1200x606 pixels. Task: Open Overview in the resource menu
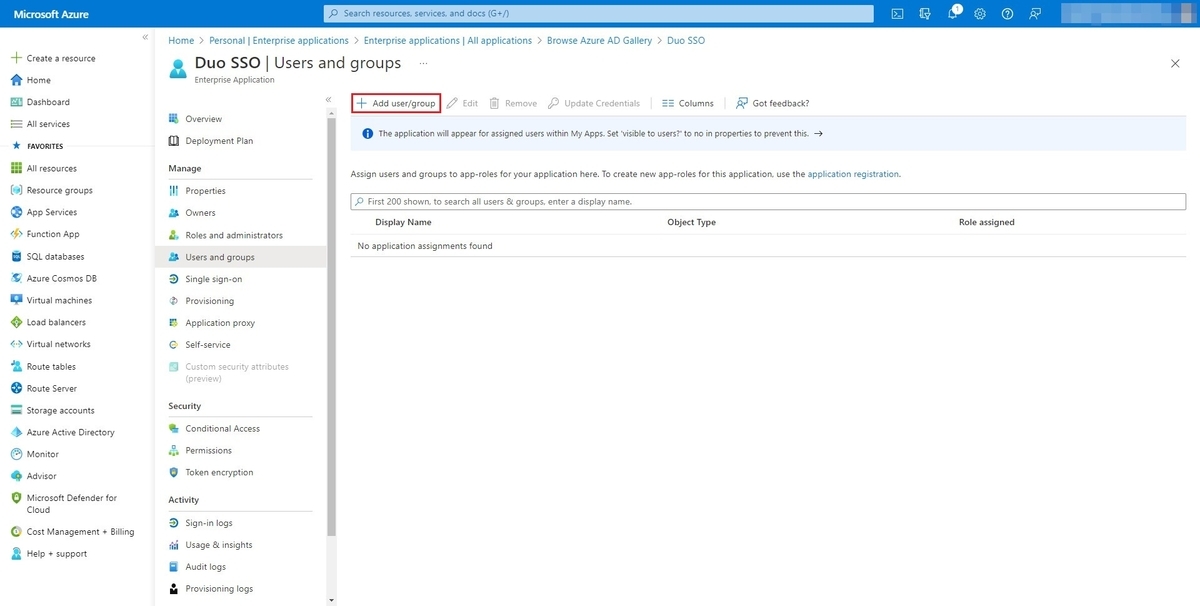click(x=203, y=119)
